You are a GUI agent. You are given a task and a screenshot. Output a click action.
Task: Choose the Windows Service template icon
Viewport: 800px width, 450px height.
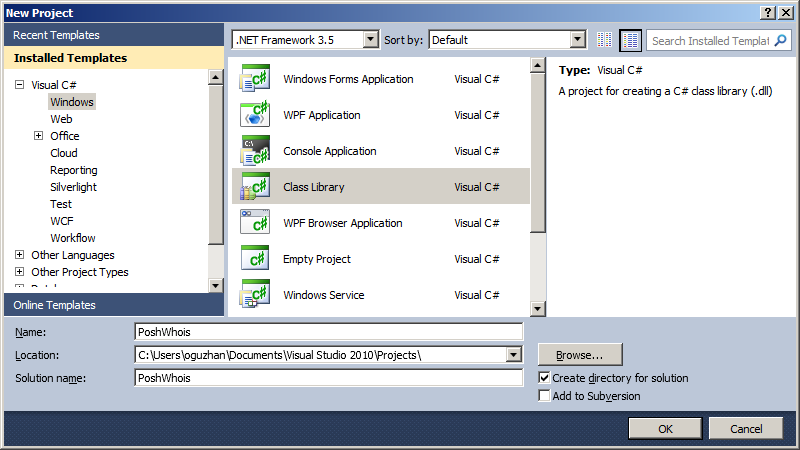coord(255,295)
